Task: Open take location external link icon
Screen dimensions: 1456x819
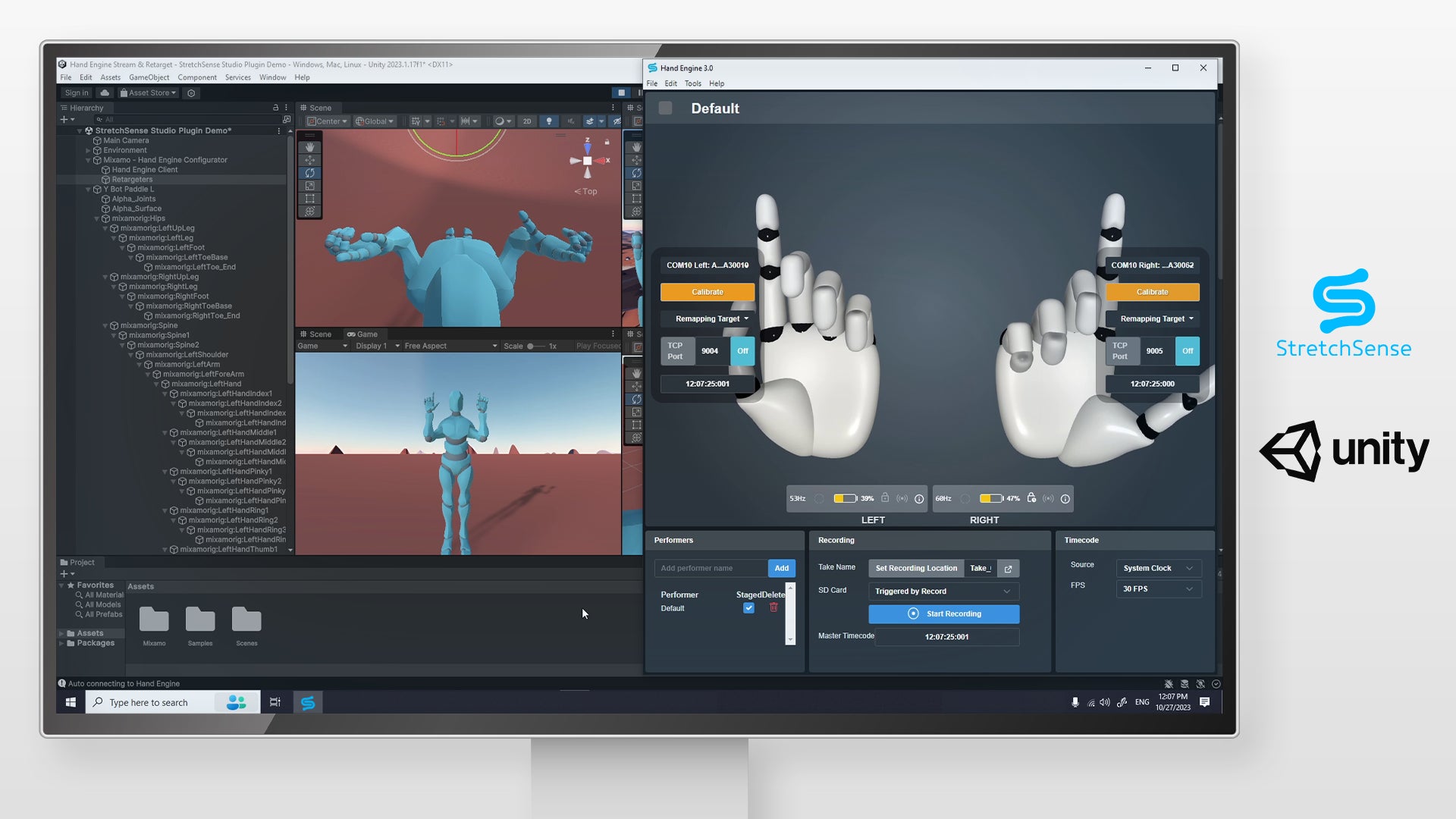Action: point(1008,569)
